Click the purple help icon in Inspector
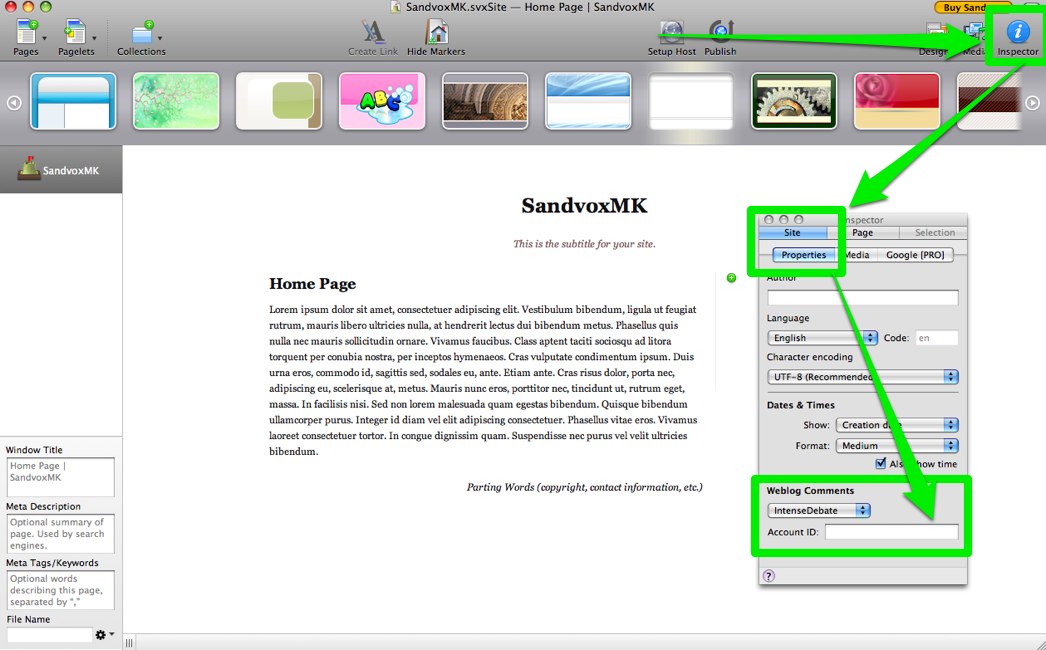Image resolution: width=1046 pixels, height=650 pixels. pyautogui.click(x=769, y=575)
